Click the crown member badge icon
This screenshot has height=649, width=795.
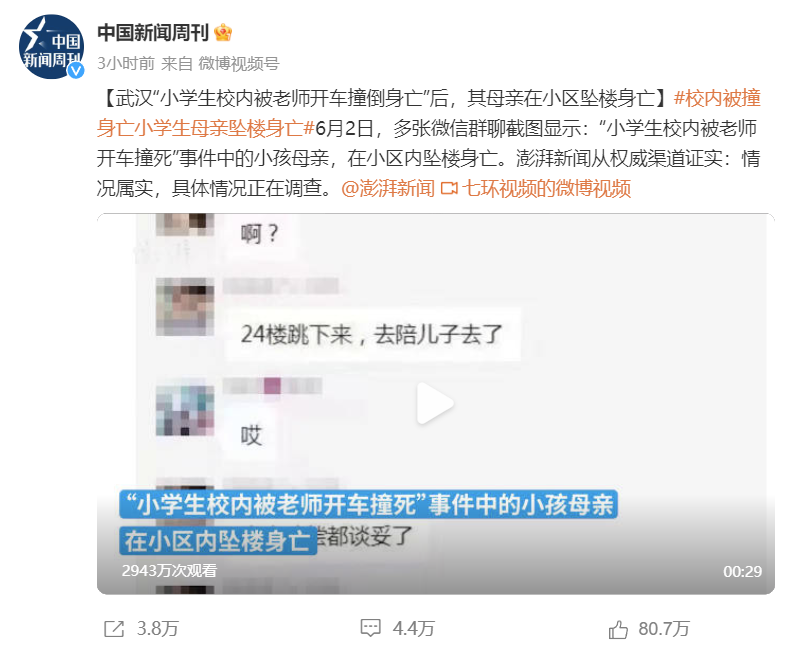click(223, 33)
